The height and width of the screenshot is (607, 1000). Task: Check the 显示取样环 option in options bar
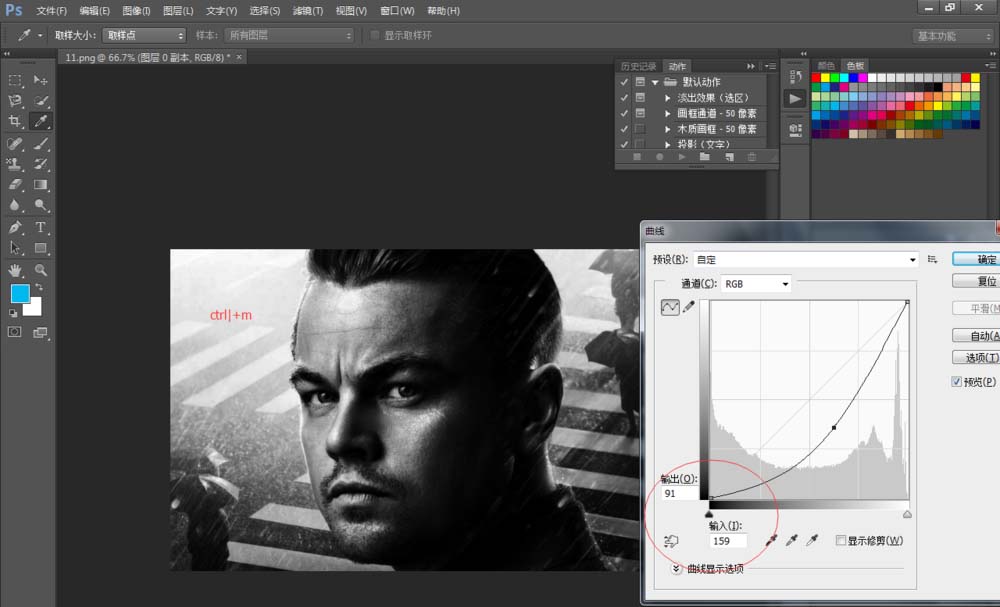tap(375, 35)
